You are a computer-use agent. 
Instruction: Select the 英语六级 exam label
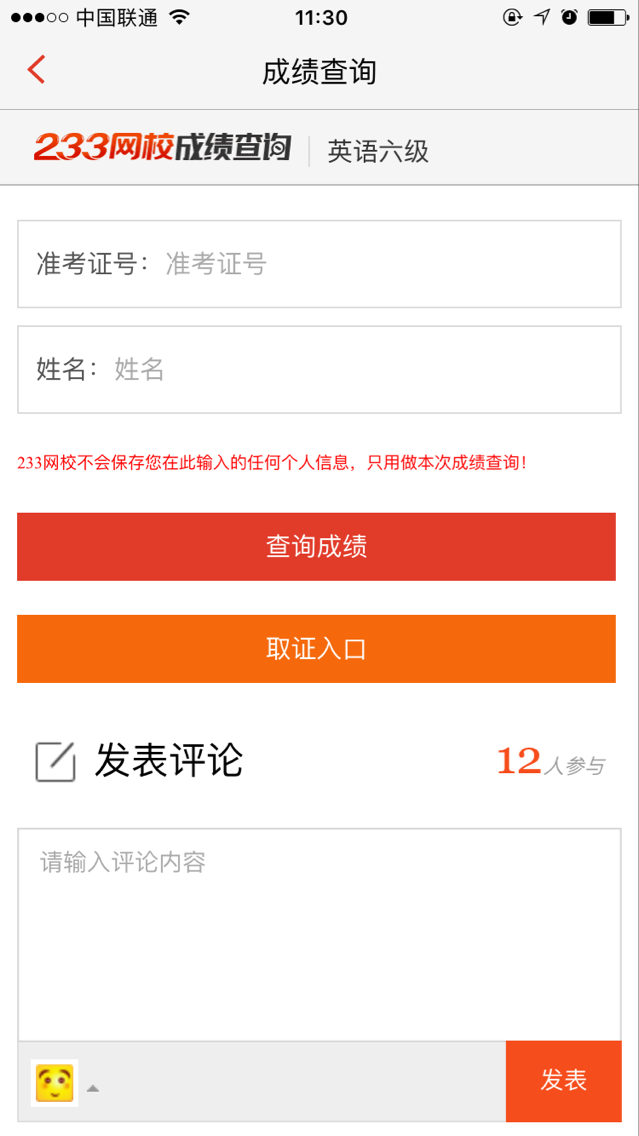pyautogui.click(x=378, y=151)
